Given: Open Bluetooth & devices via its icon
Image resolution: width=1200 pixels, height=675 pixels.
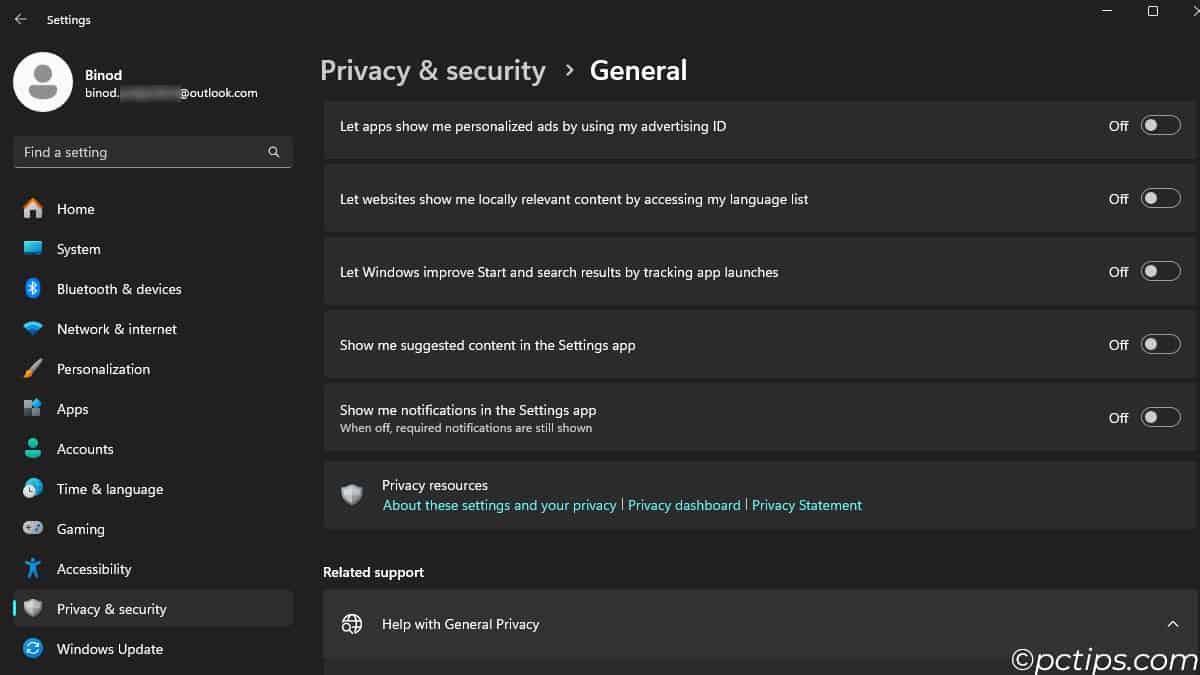Looking at the screenshot, I should point(33,289).
